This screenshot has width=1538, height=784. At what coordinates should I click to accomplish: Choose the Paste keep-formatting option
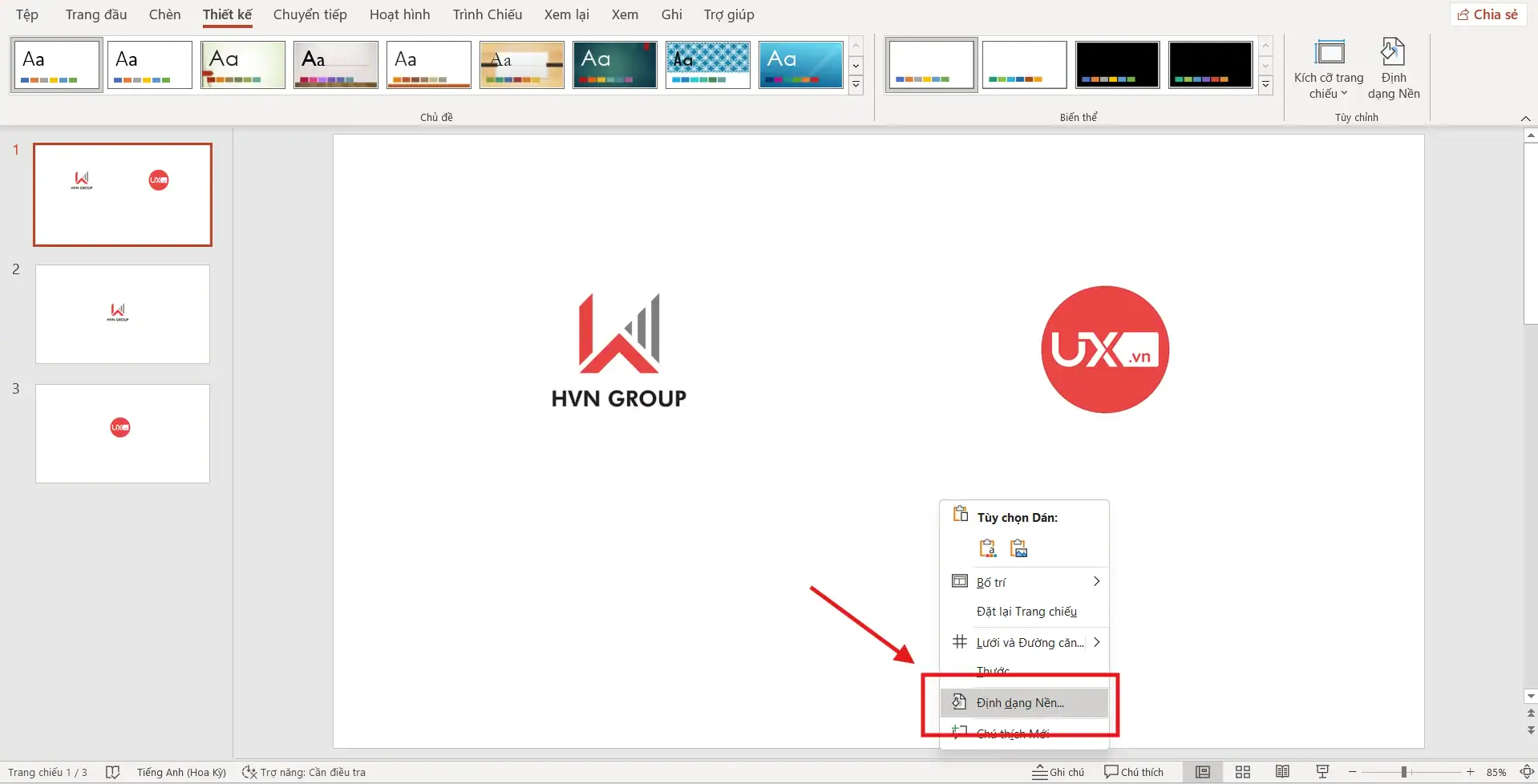pyautogui.click(x=988, y=548)
